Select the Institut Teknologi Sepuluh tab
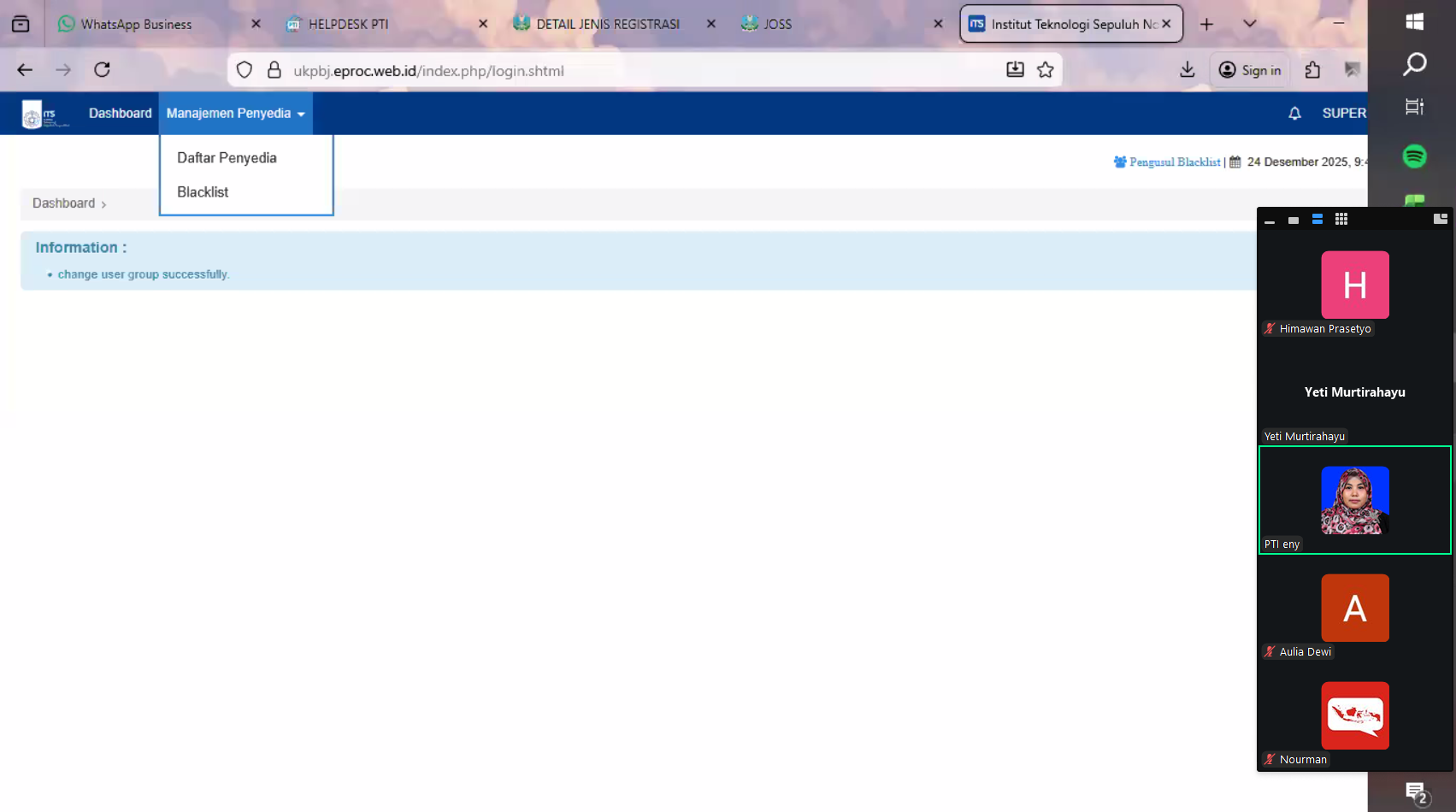 tap(1071, 24)
